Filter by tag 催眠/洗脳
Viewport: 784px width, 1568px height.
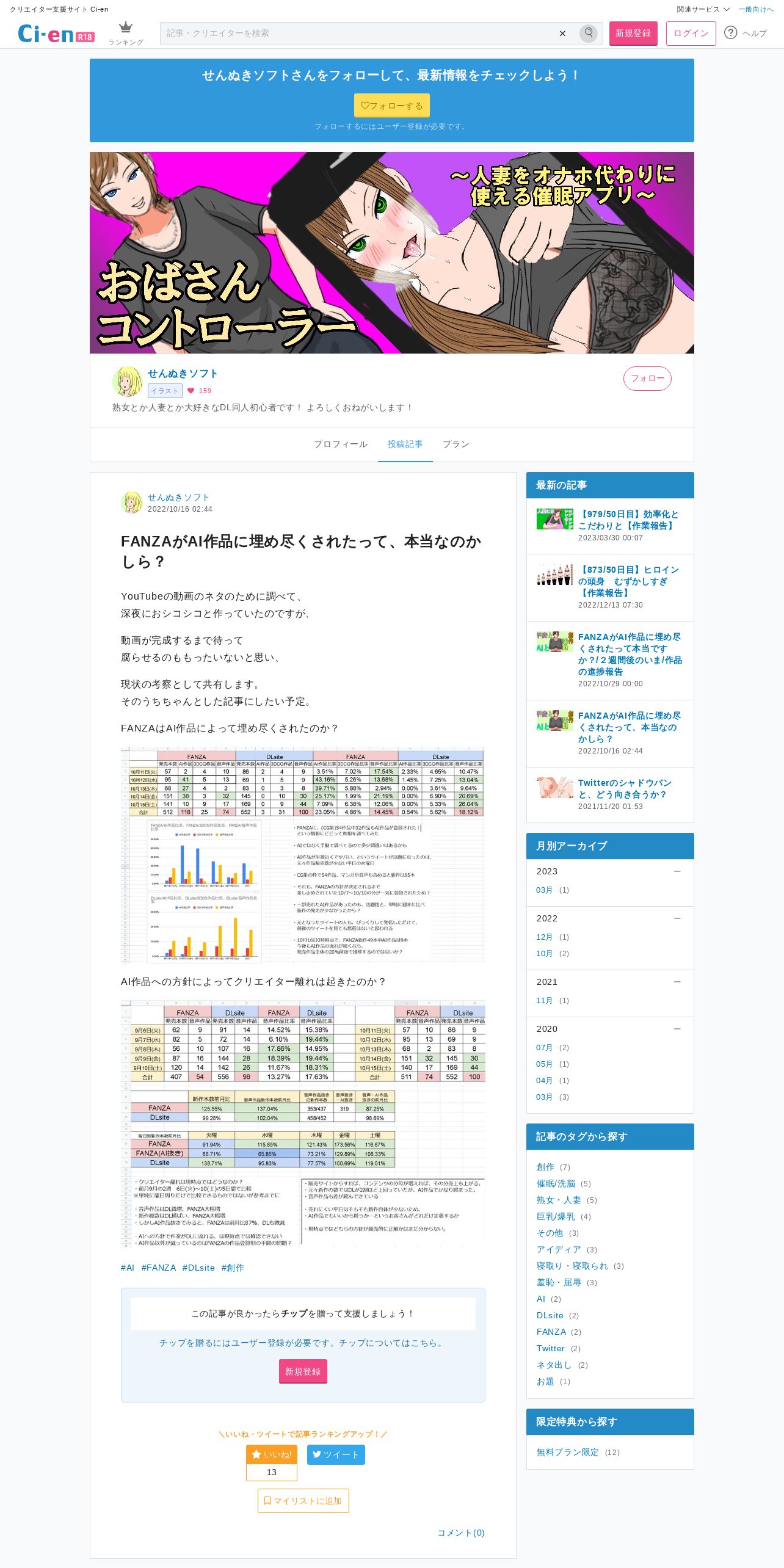pos(556,1184)
